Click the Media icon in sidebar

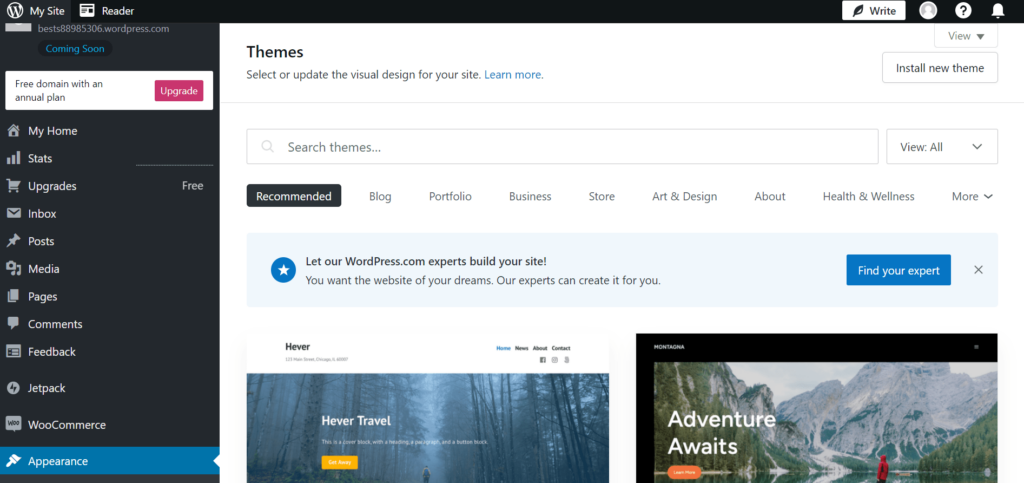(x=13, y=268)
